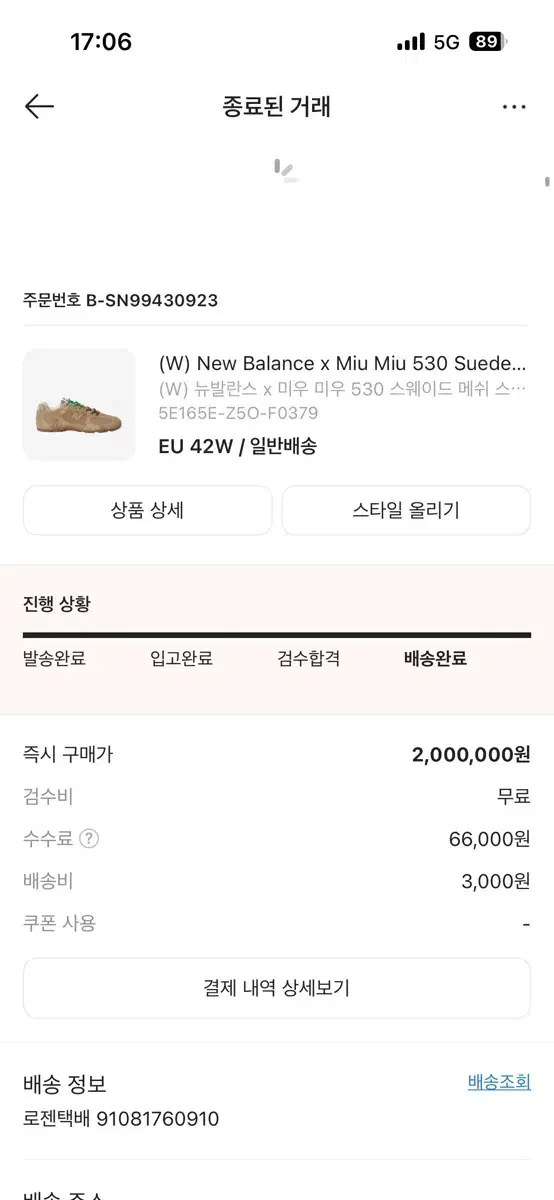Select the 입고완료 progress step
Screen dimensions: 554x1200
pos(181,658)
